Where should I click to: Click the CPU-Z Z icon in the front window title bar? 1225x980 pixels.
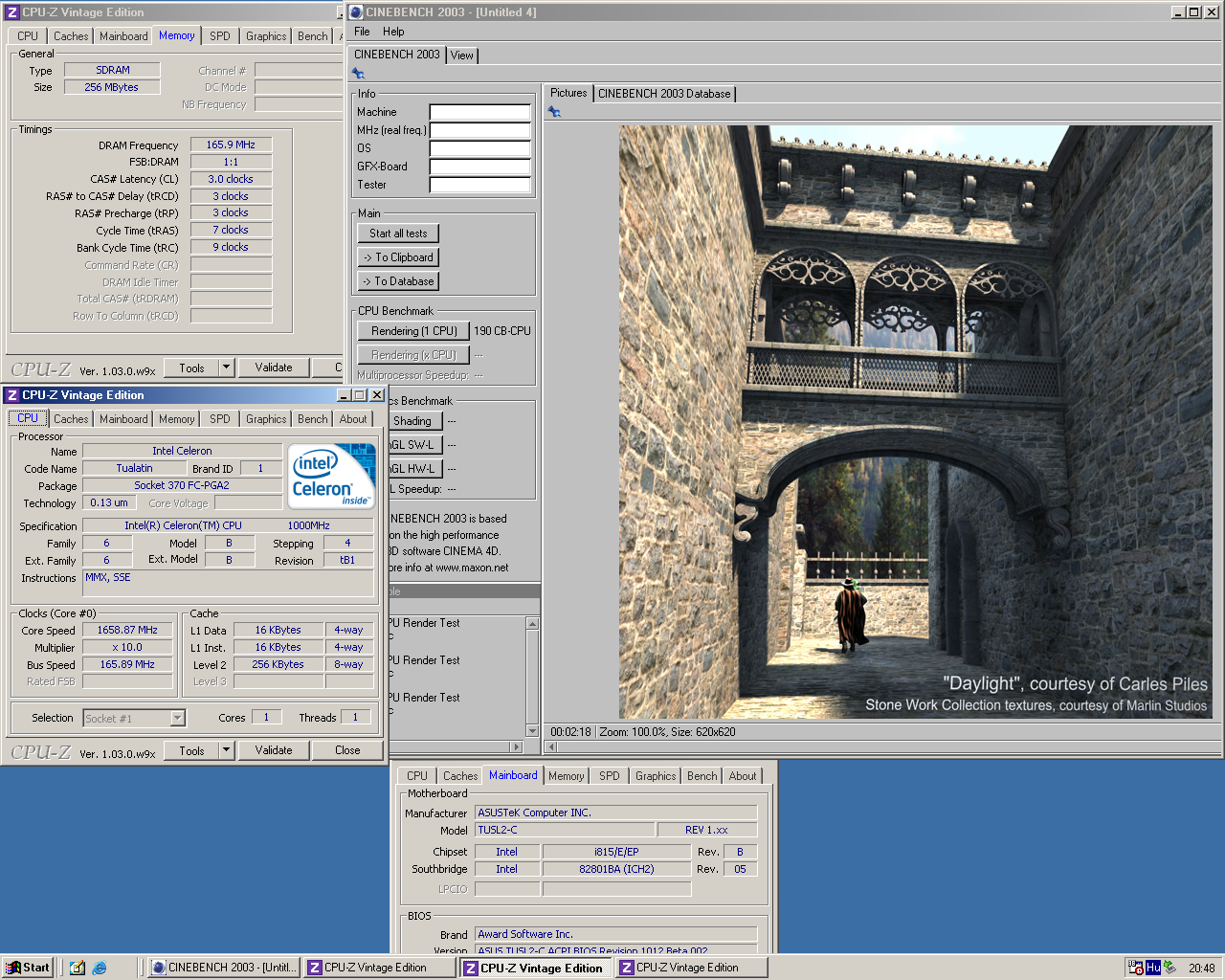(12, 395)
